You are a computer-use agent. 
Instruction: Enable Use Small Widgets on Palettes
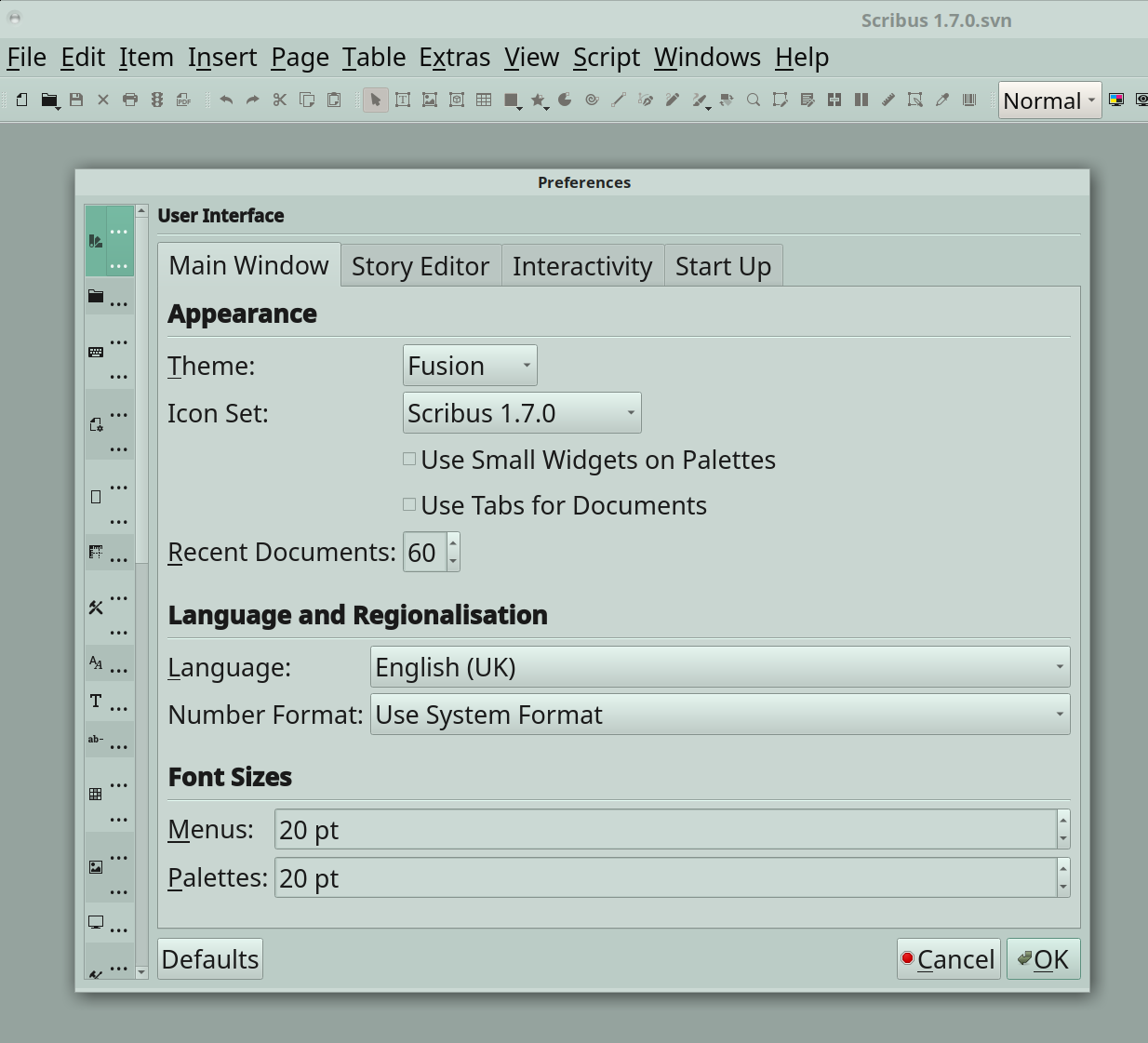(x=409, y=459)
